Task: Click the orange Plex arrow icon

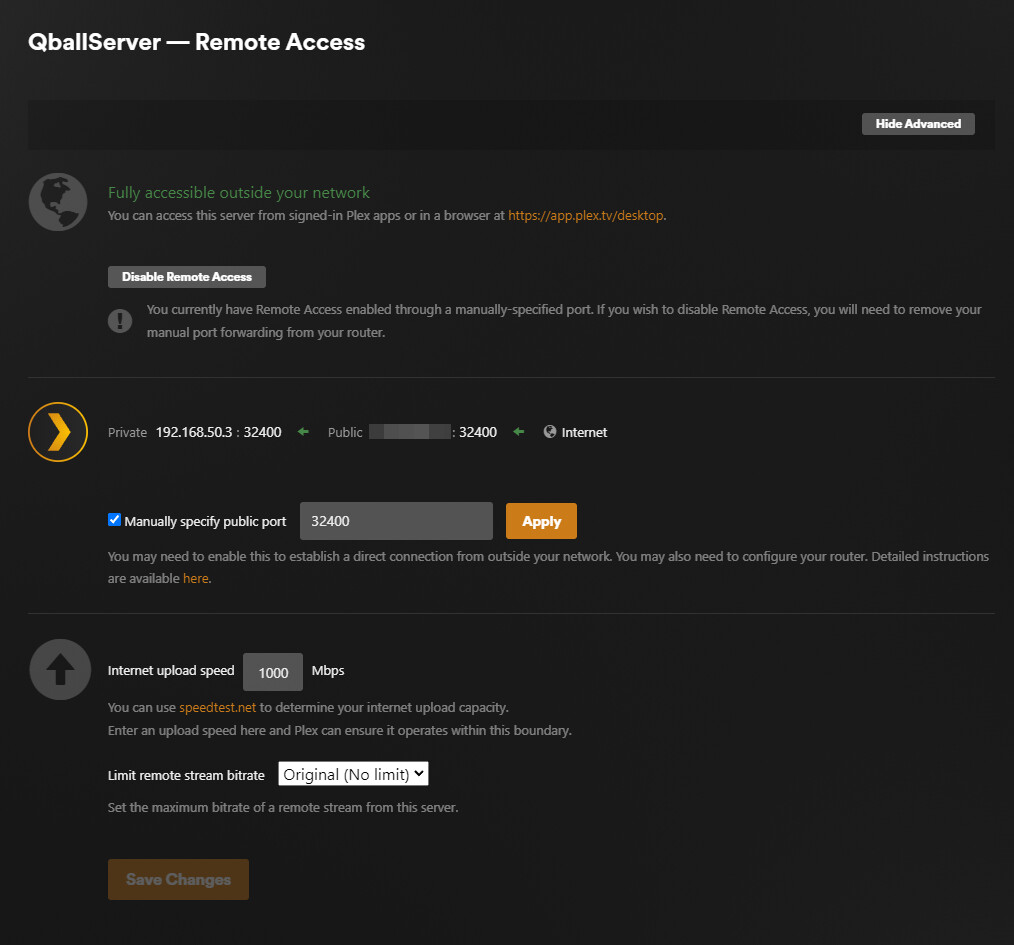Action: pyautogui.click(x=57, y=431)
